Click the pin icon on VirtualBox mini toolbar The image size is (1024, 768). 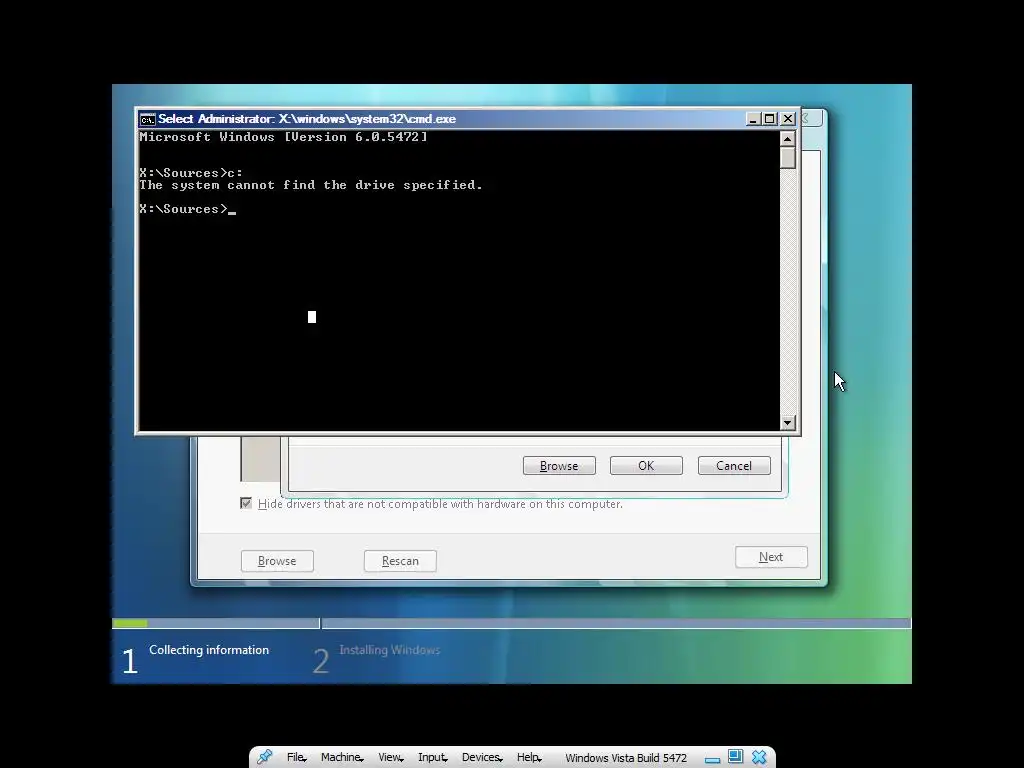(x=264, y=757)
